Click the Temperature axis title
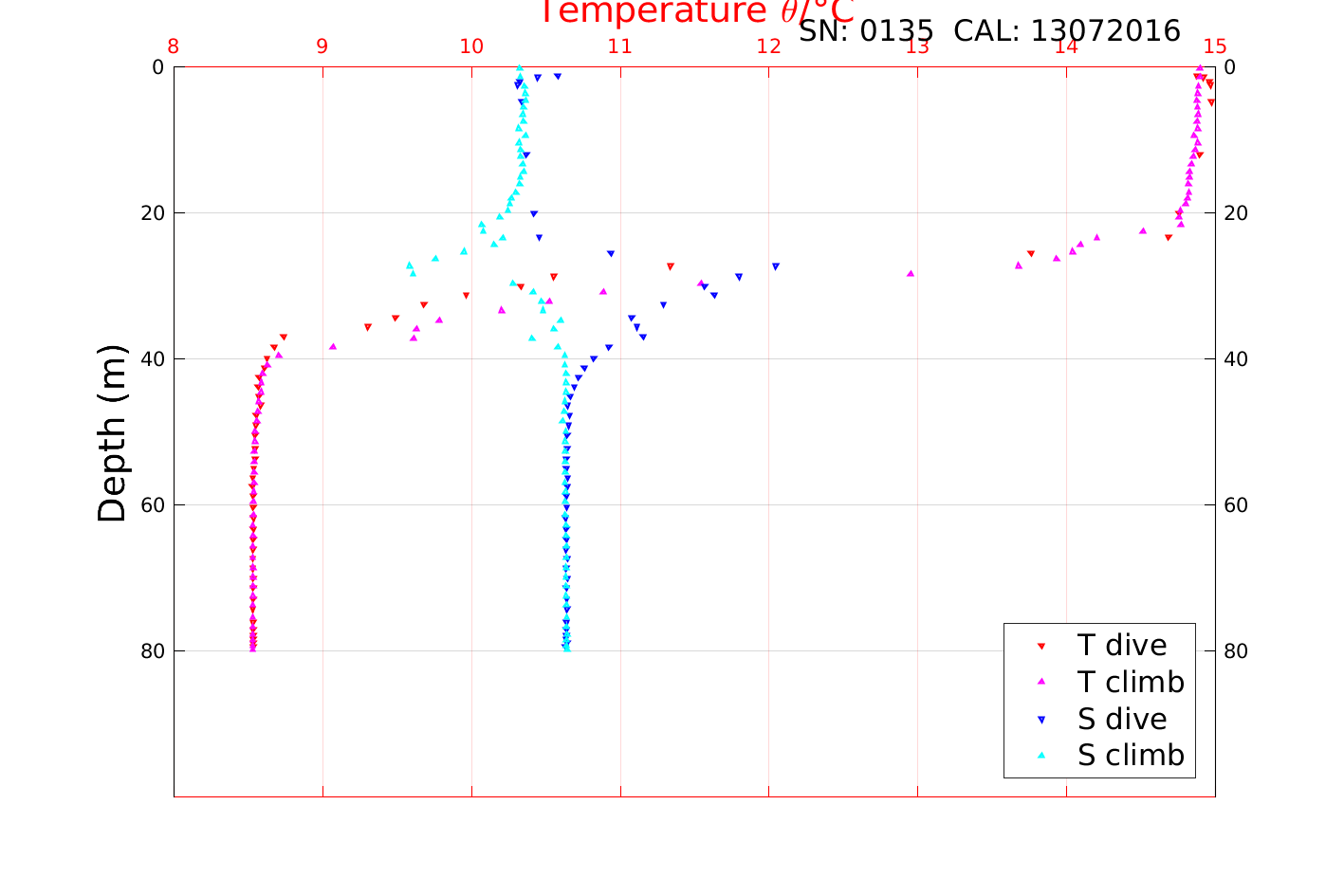 coord(697,12)
